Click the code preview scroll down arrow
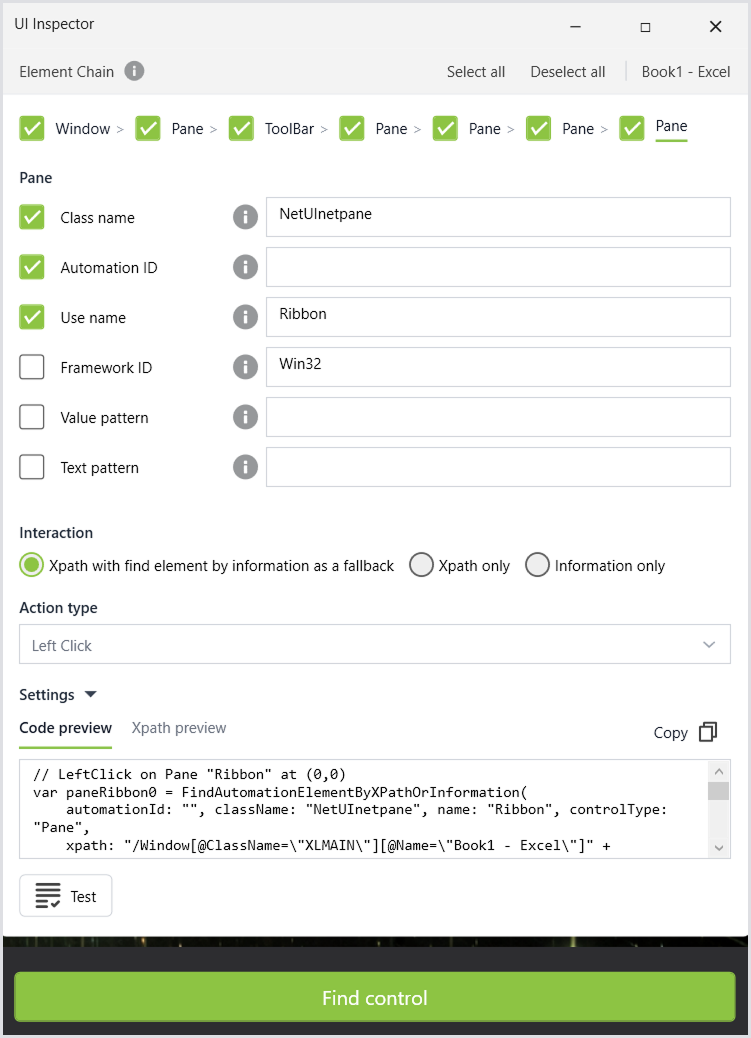 click(x=719, y=847)
